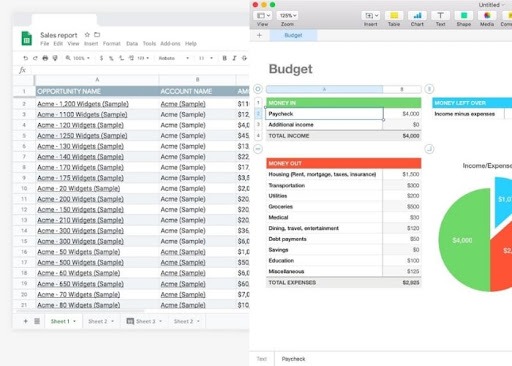Open the Help menu in Sheets

[191, 44]
